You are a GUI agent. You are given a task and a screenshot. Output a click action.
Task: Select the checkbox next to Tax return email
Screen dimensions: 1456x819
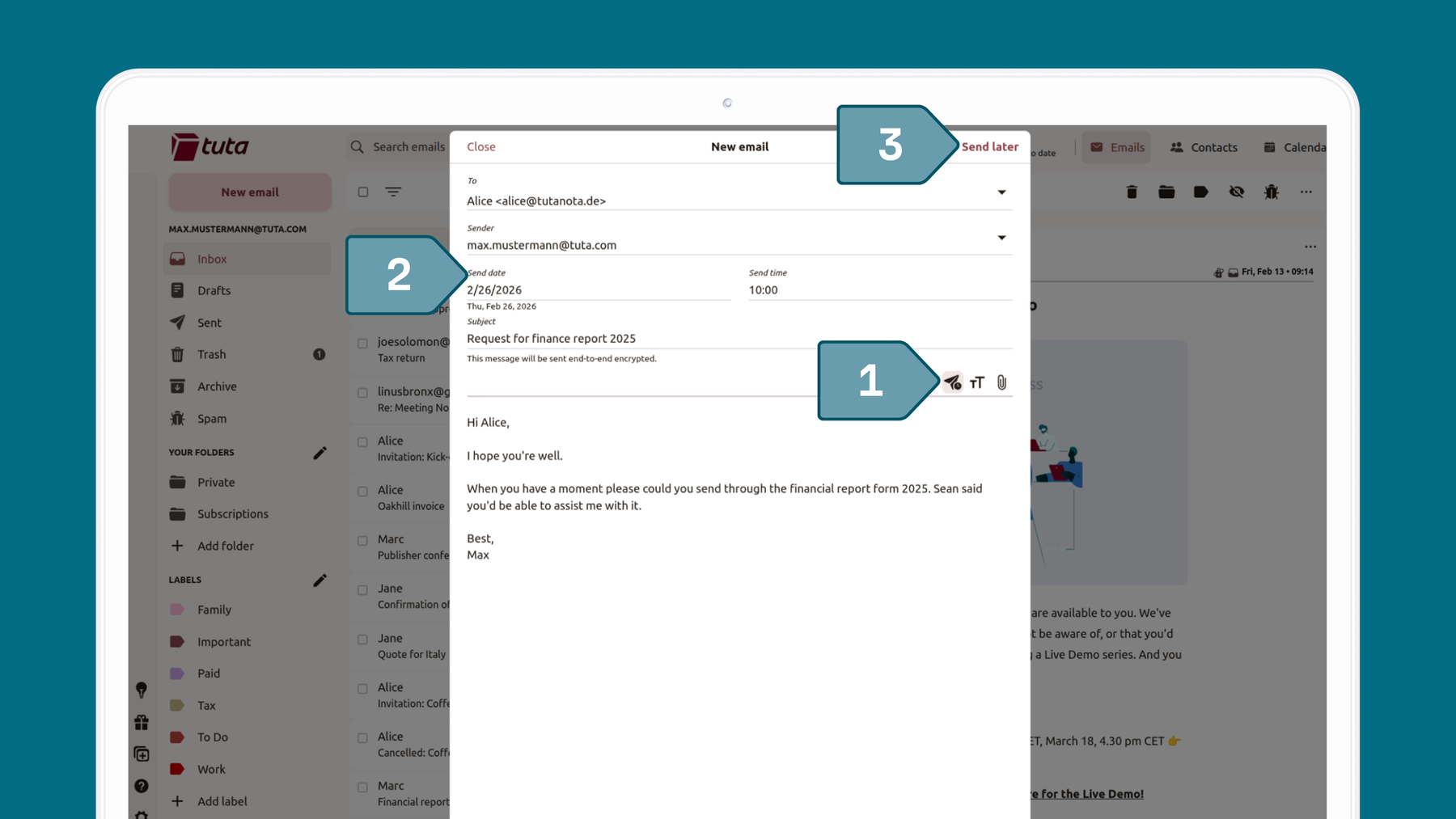362,342
